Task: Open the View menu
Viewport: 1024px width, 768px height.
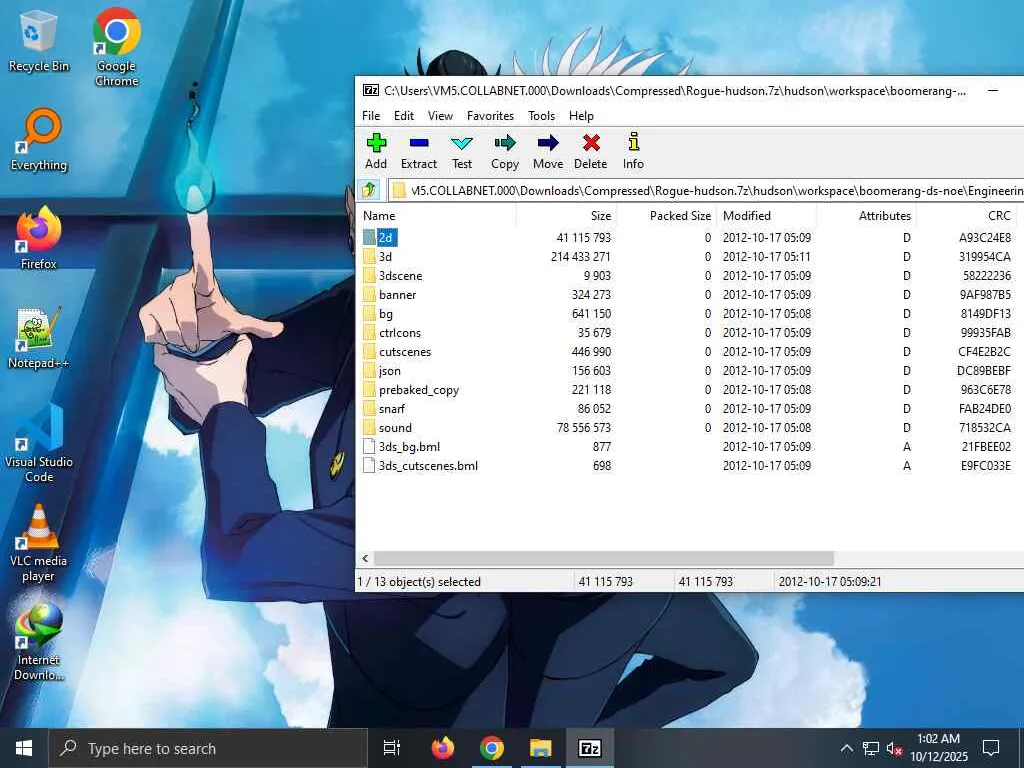Action: click(x=440, y=116)
